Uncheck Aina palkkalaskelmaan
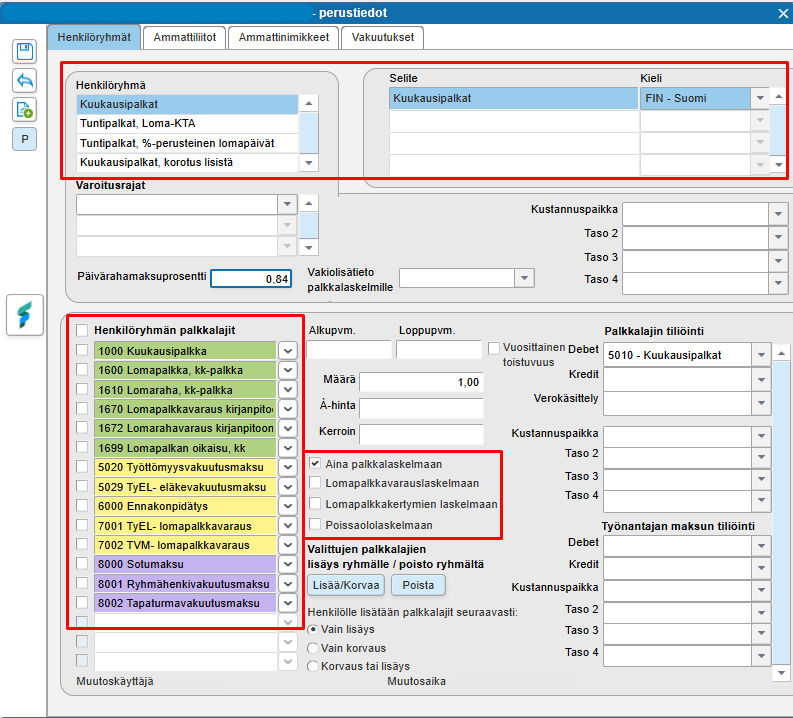Screen dimensions: 793x718 (315, 463)
